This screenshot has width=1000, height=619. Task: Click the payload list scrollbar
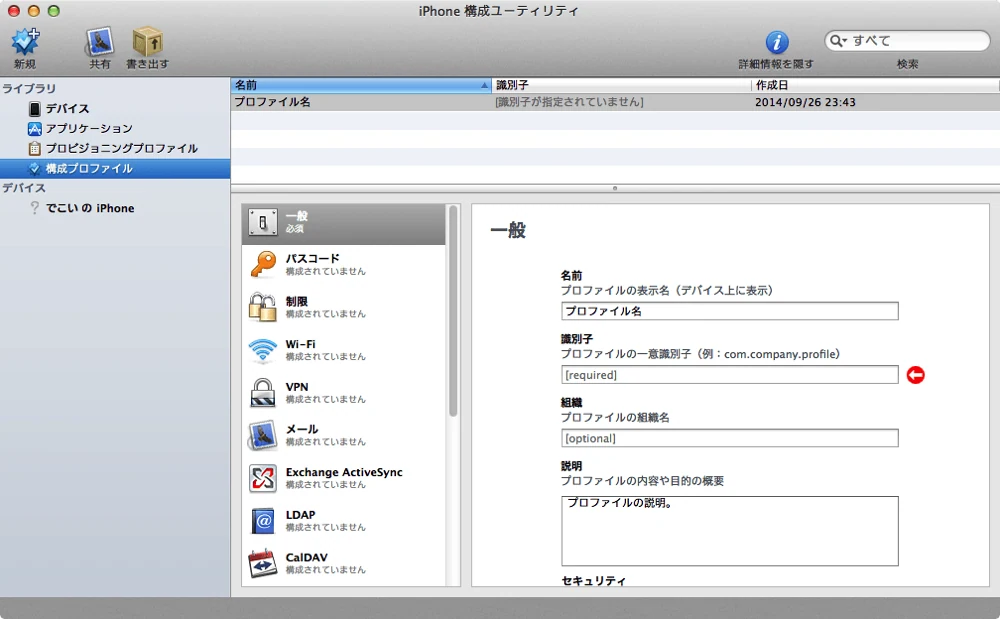(453, 311)
